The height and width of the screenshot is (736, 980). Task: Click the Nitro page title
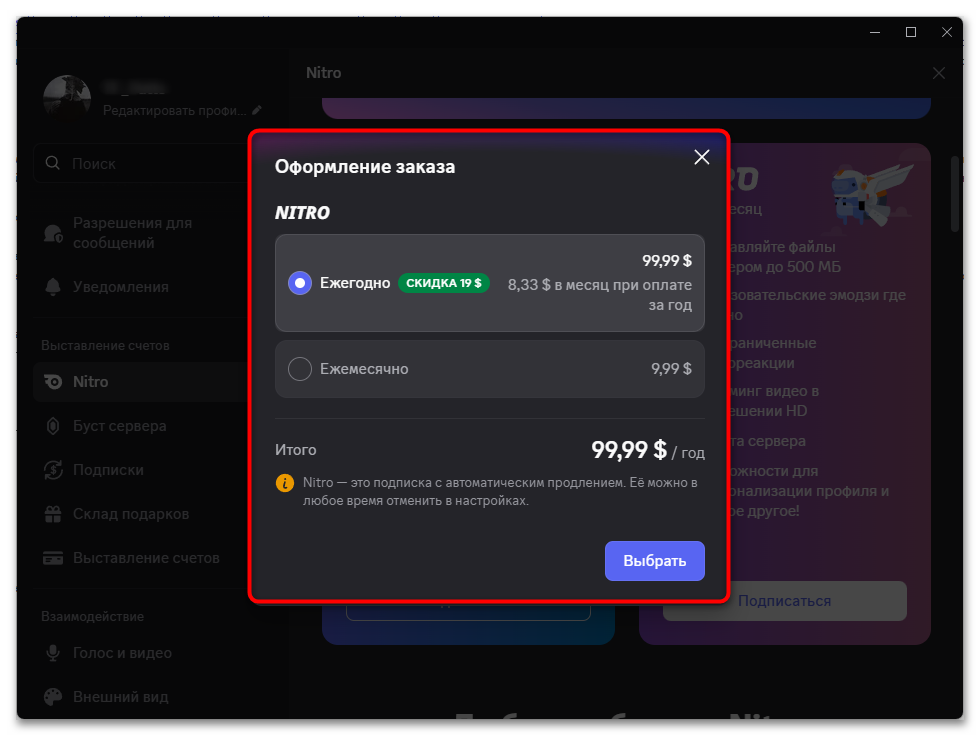[x=324, y=73]
